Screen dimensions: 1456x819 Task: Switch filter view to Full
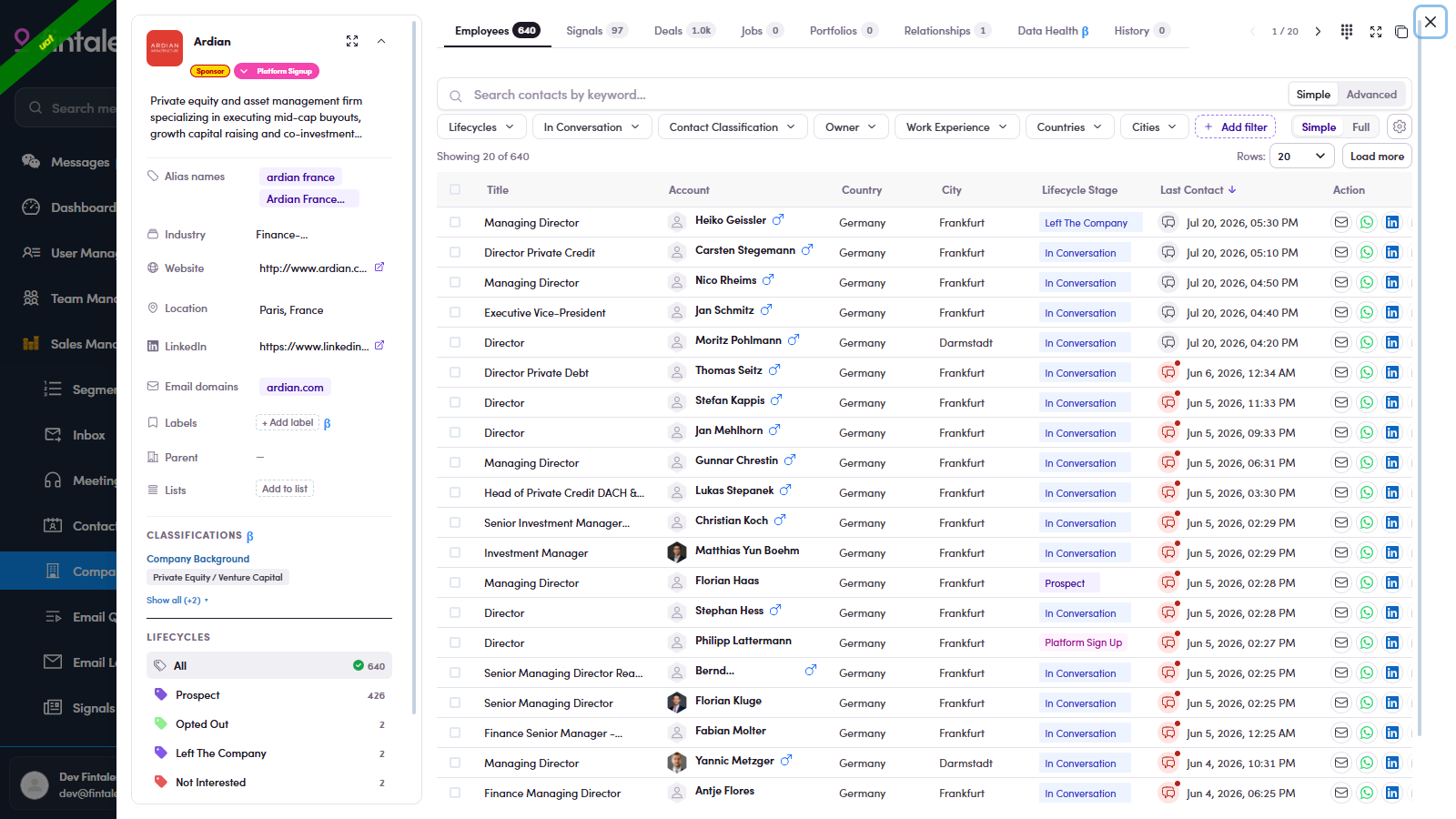click(x=1360, y=127)
